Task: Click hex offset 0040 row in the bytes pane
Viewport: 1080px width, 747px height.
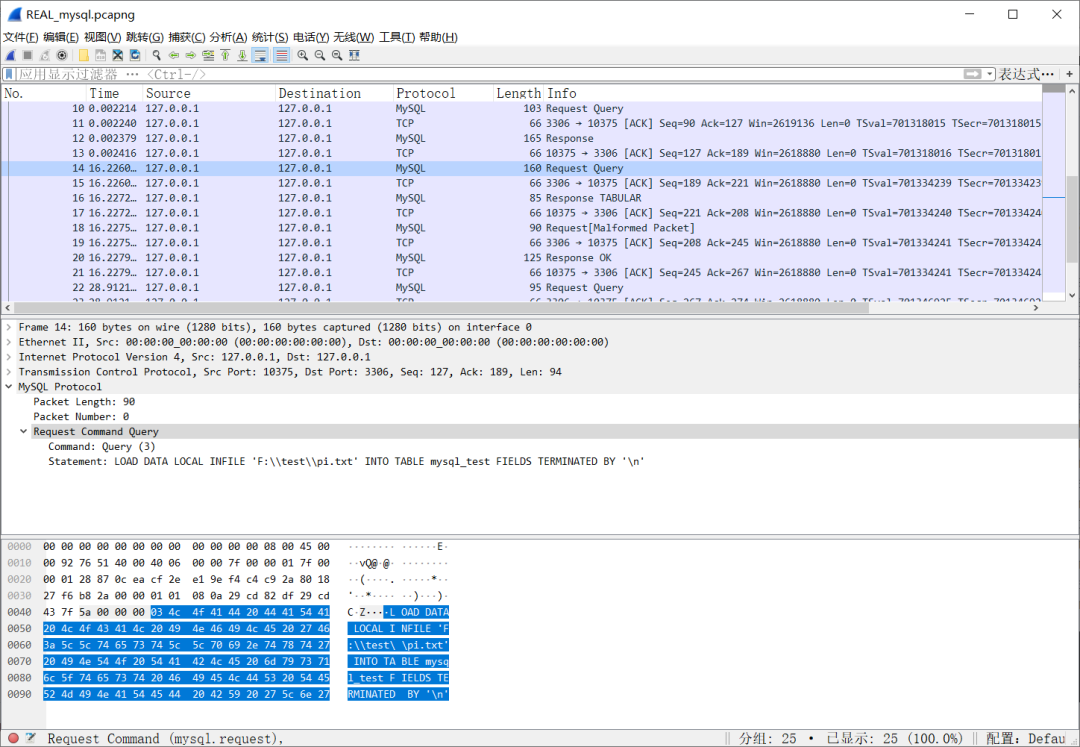Action: (x=19, y=612)
